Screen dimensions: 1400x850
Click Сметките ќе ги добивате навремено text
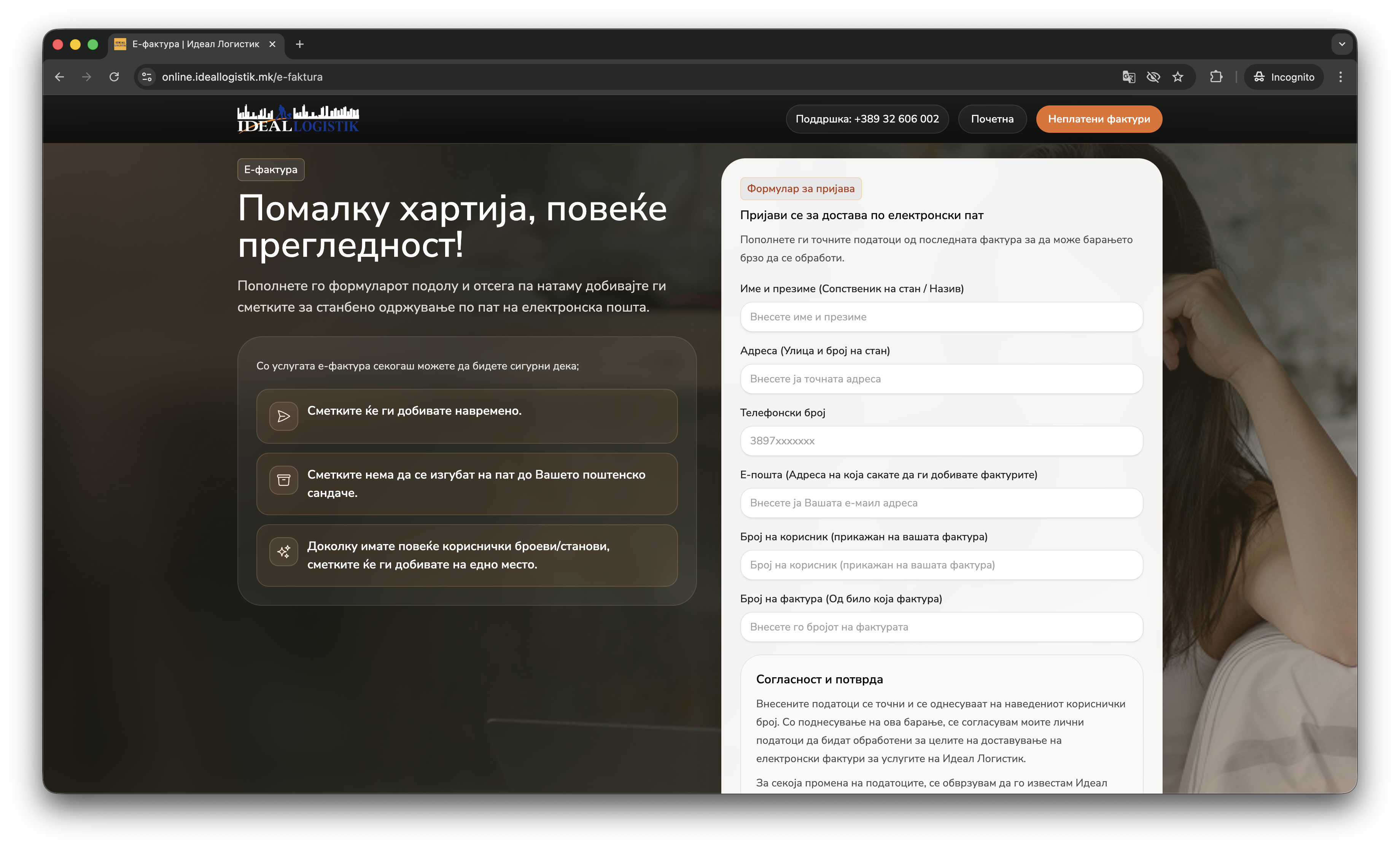coord(414,411)
